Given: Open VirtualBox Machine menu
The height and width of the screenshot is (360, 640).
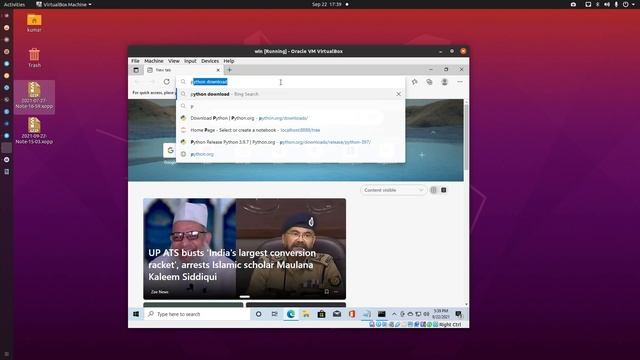Looking at the screenshot, I should pyautogui.click(x=153, y=61).
